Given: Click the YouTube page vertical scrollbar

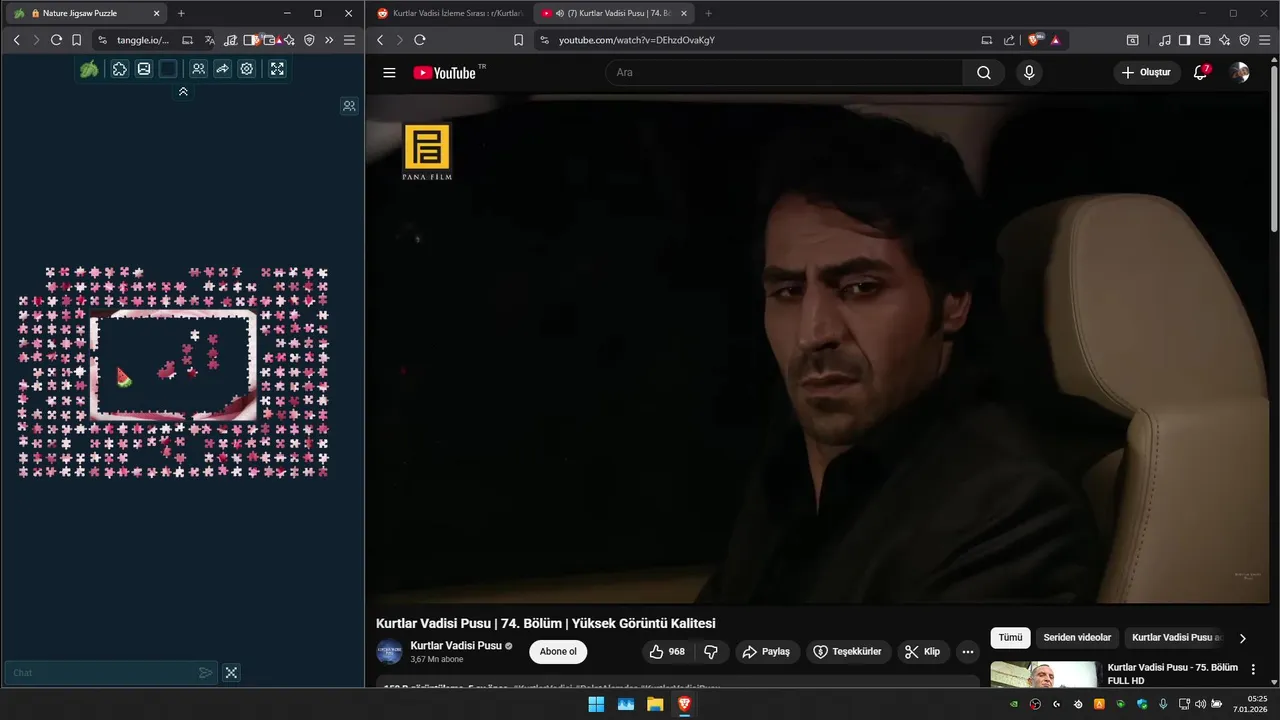Looking at the screenshot, I should 1274,148.
